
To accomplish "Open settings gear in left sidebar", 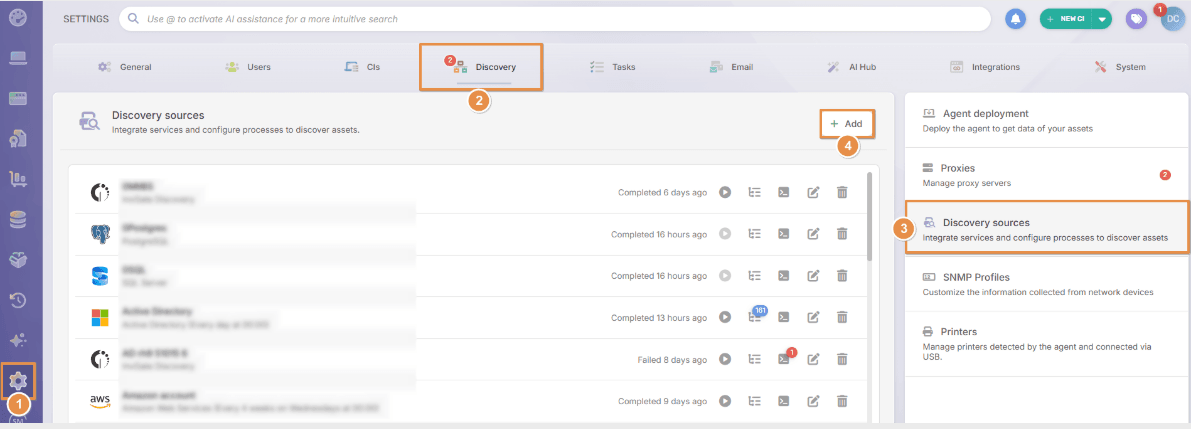I will [x=18, y=380].
